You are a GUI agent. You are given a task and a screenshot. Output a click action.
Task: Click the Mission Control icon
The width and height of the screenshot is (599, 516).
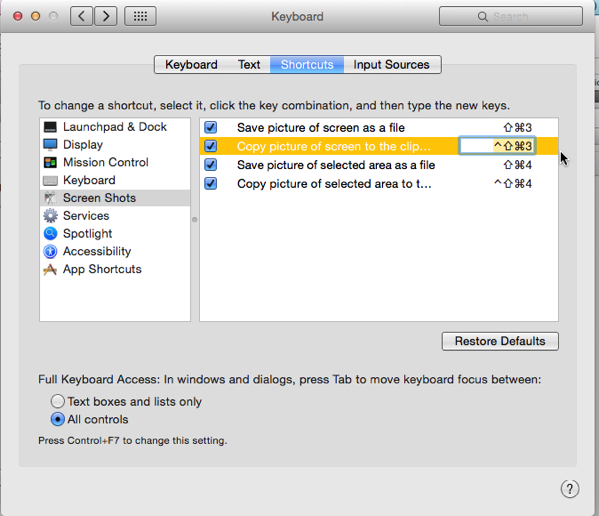click(x=50, y=162)
